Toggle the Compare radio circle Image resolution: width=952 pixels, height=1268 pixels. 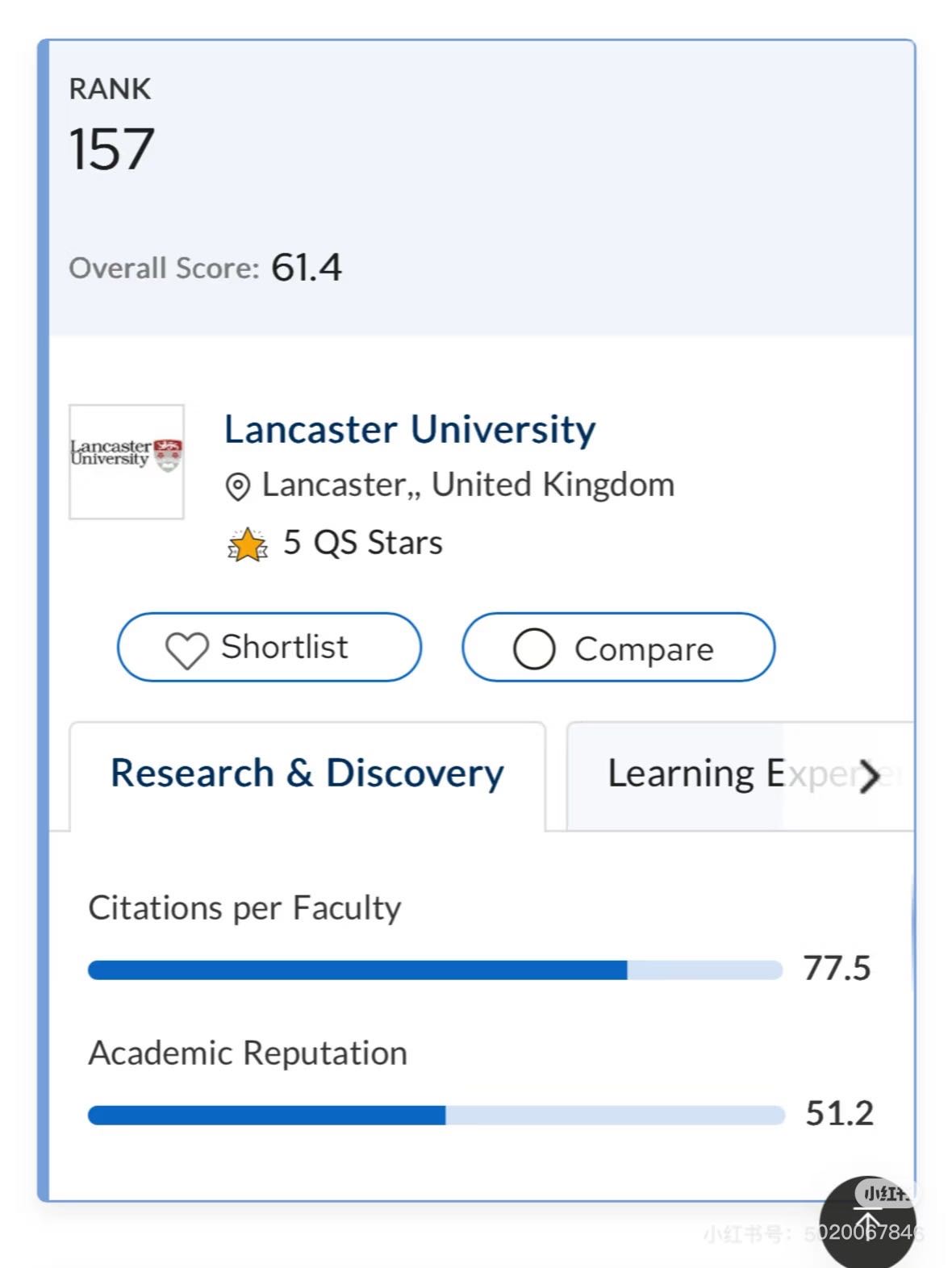point(534,649)
